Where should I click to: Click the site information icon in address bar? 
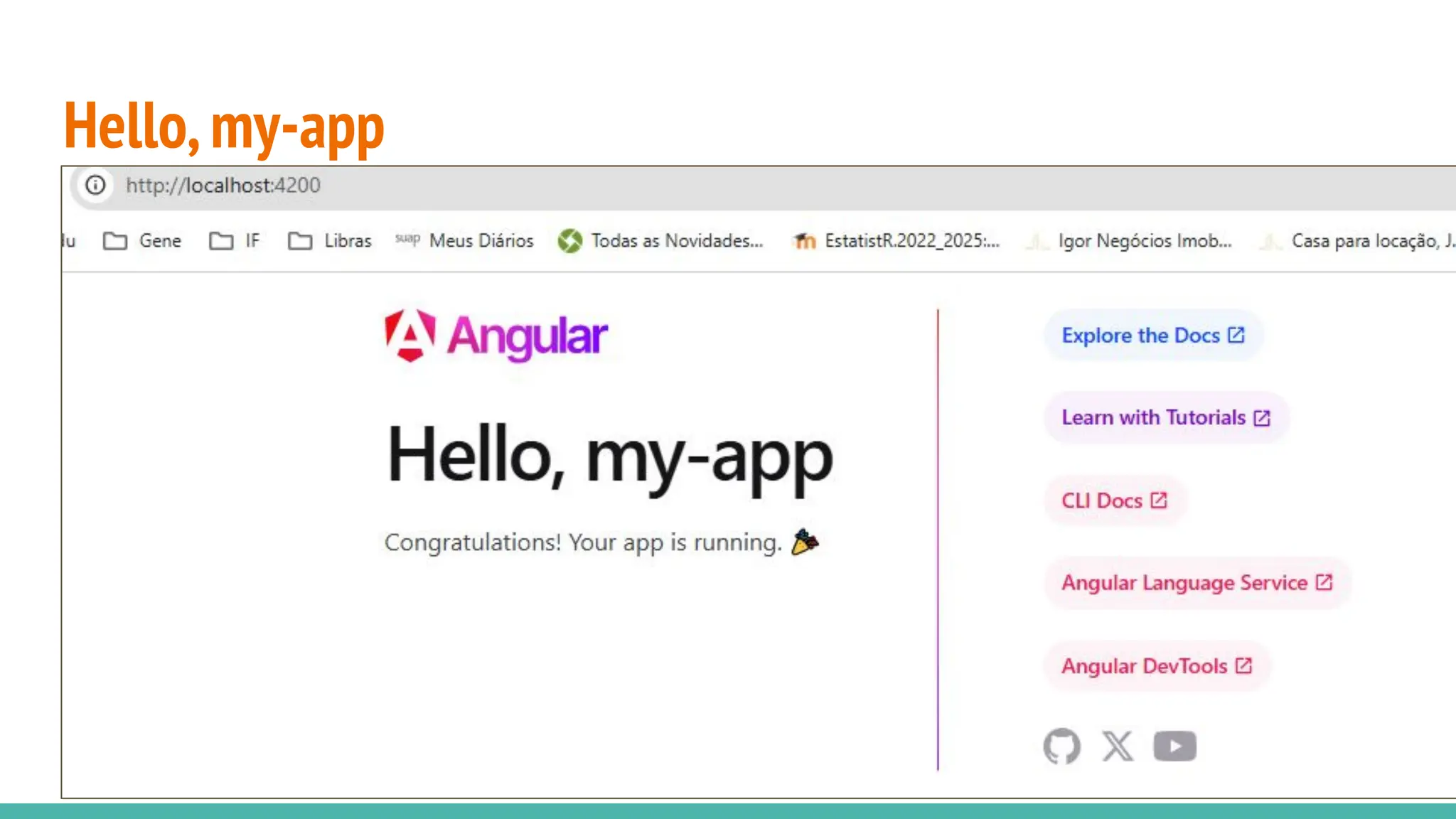95,186
